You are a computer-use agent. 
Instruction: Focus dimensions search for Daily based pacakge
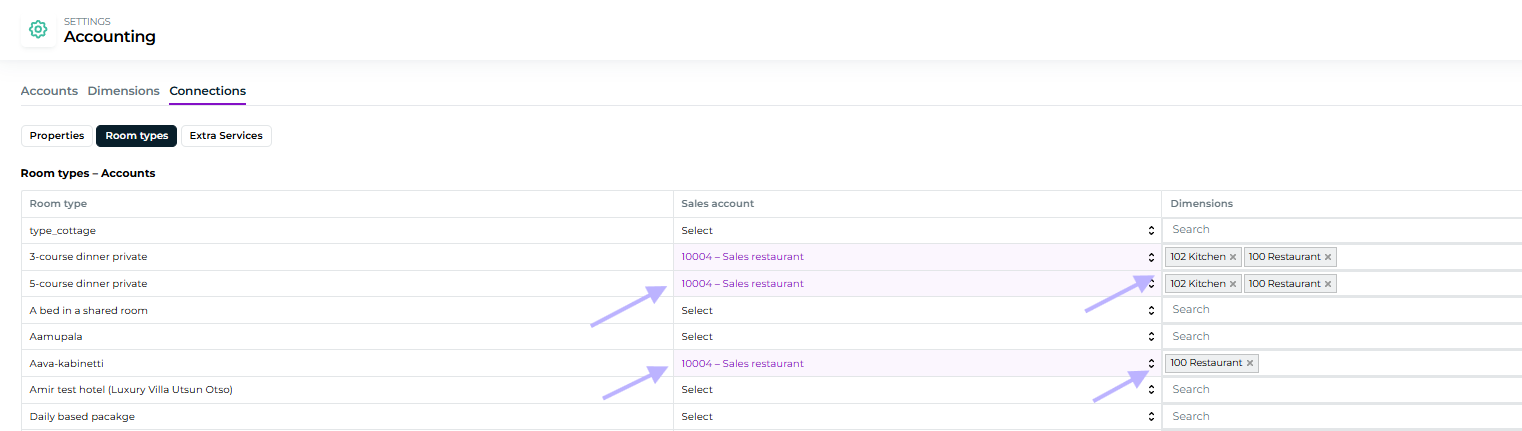(1342, 416)
